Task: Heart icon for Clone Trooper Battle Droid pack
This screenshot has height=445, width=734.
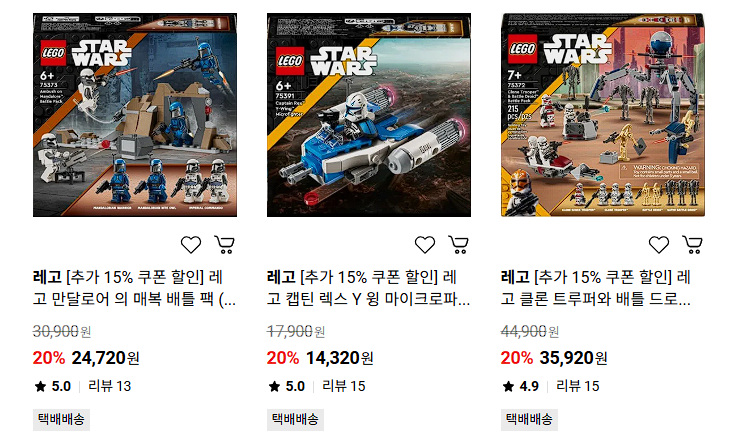Action: tap(659, 245)
